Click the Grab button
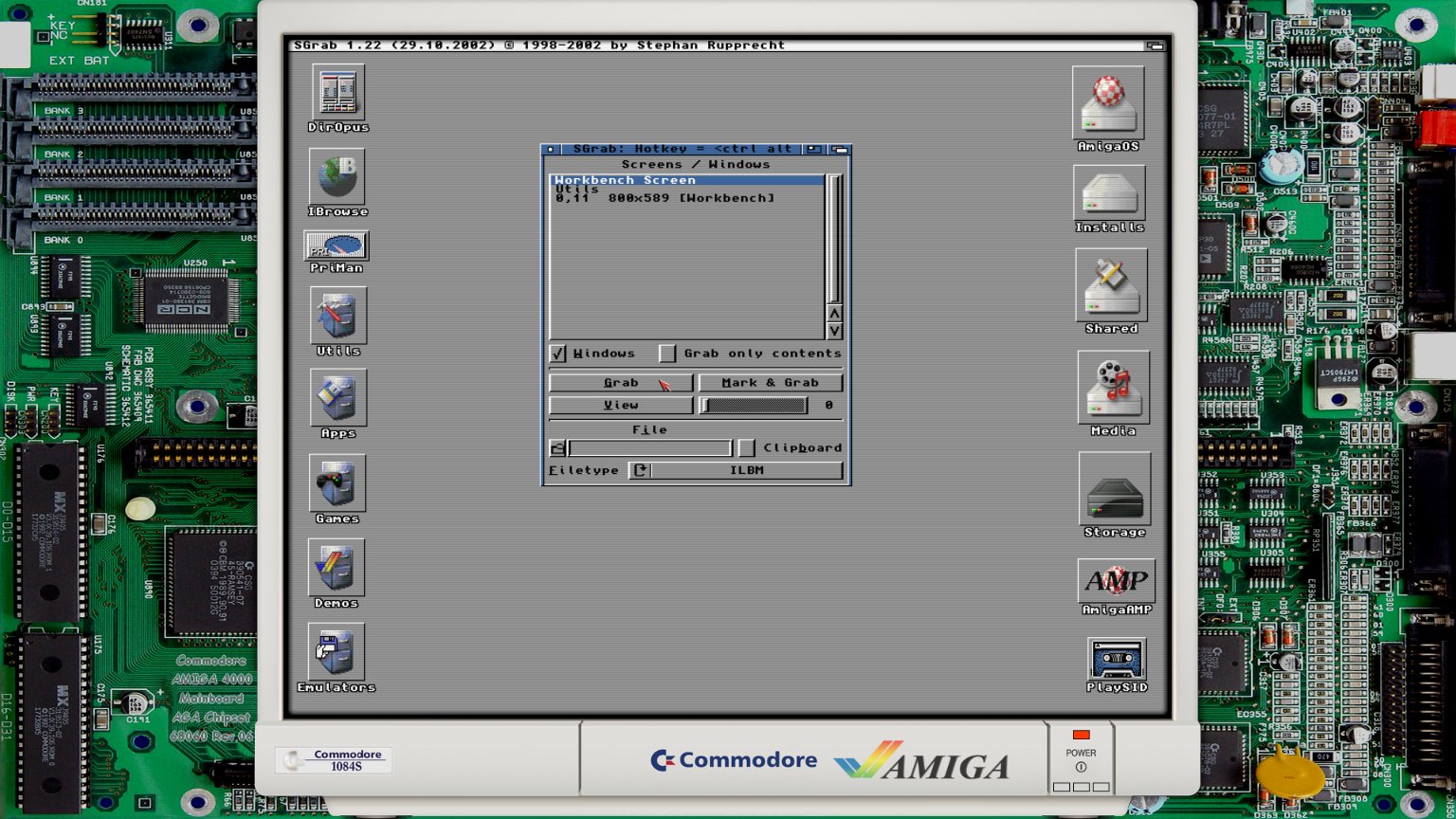 coord(621,383)
